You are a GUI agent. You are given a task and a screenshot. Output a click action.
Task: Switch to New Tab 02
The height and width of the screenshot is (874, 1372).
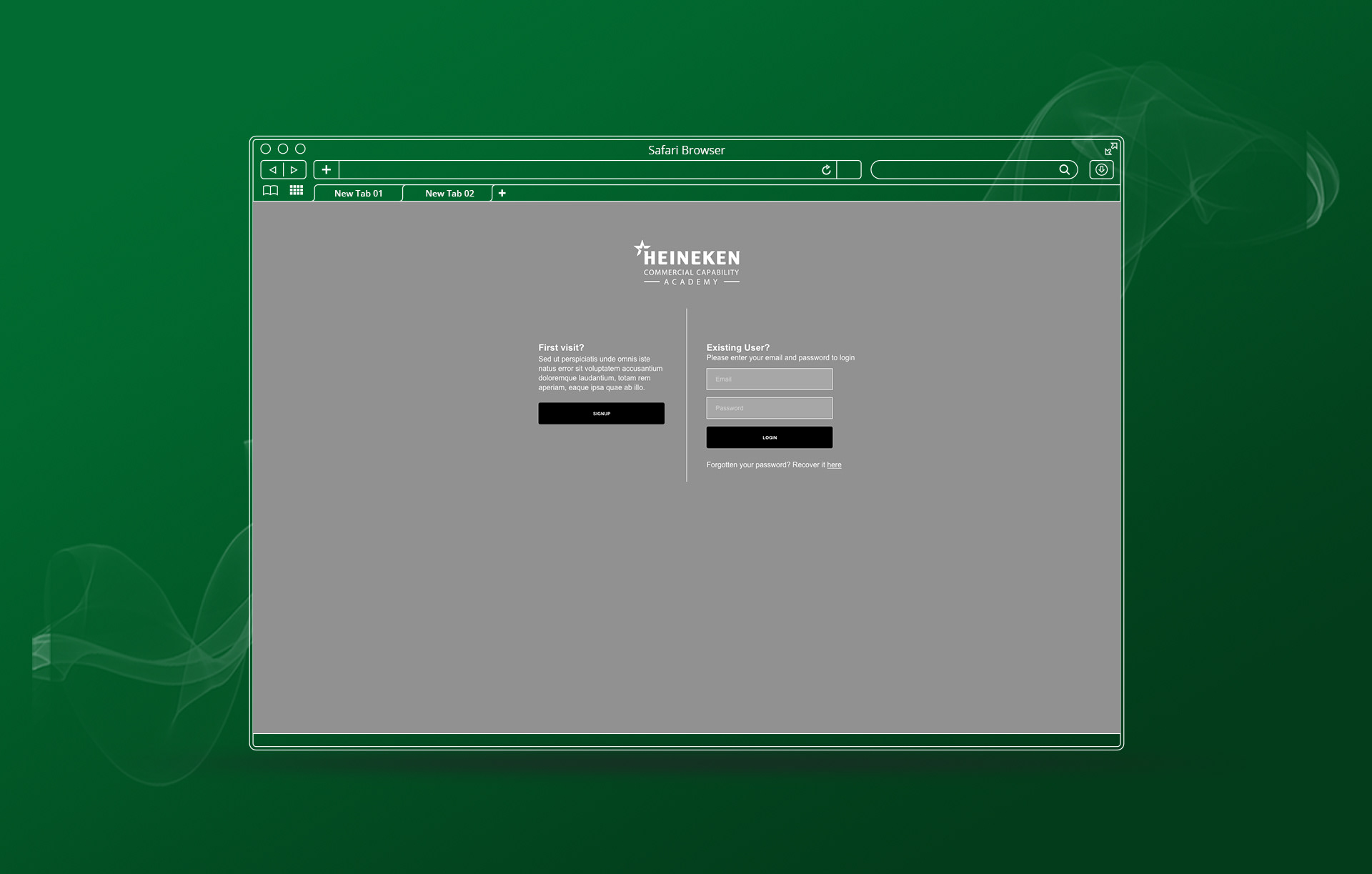449,194
